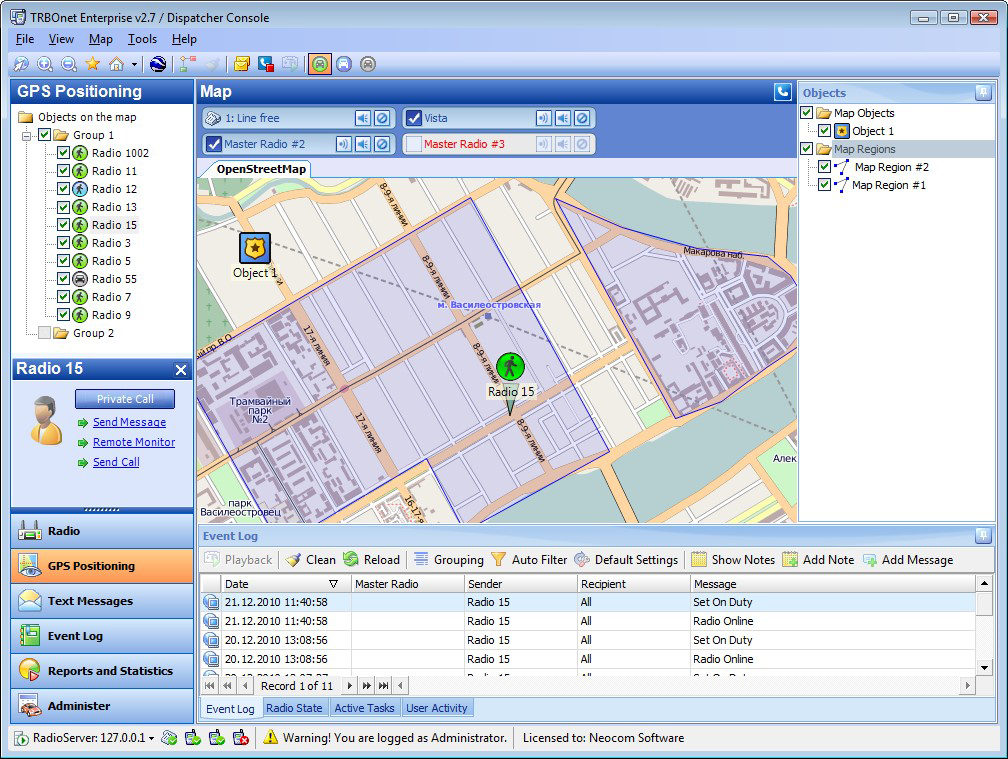Open the RadioServer 127.0.0.1 dropdown arrow
The width and height of the screenshot is (1008, 759).
click(152, 738)
